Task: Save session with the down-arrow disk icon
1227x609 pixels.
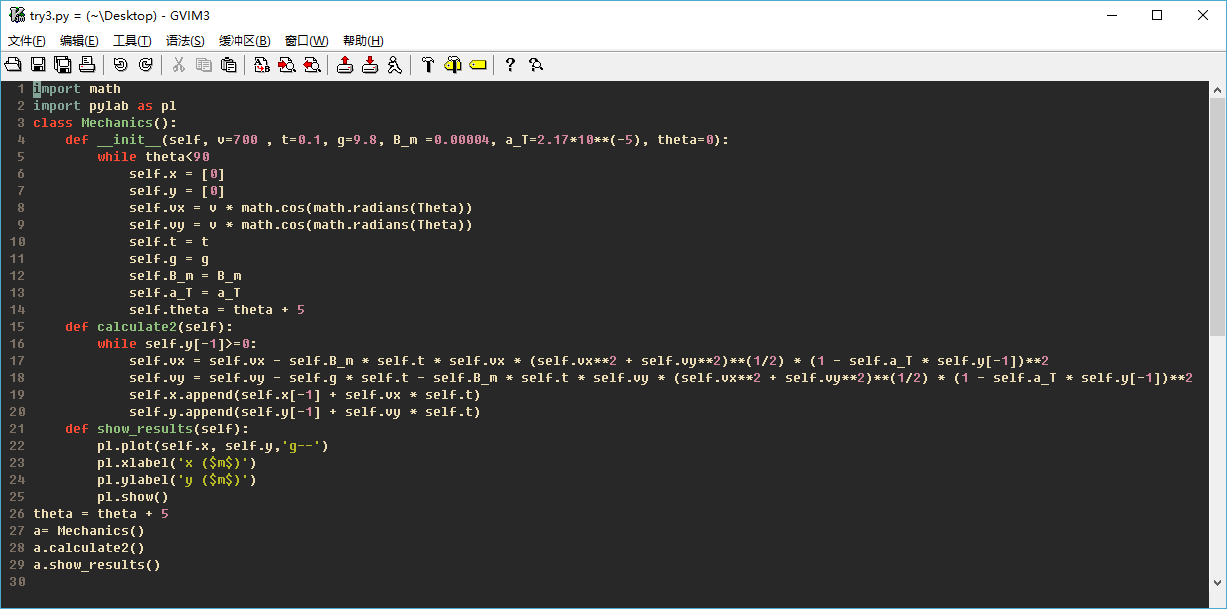Action: pos(370,65)
